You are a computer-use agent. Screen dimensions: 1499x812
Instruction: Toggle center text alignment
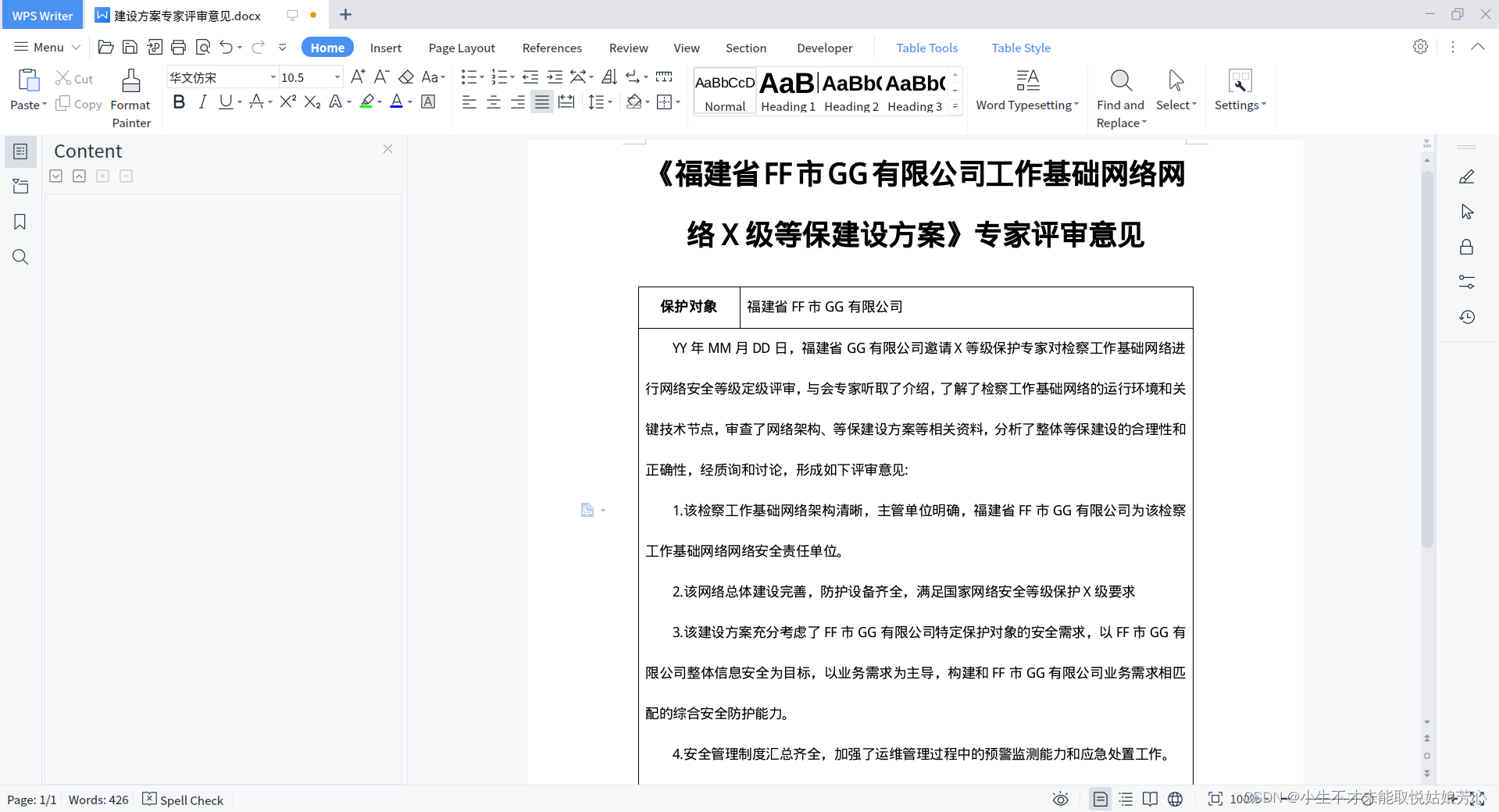point(494,101)
